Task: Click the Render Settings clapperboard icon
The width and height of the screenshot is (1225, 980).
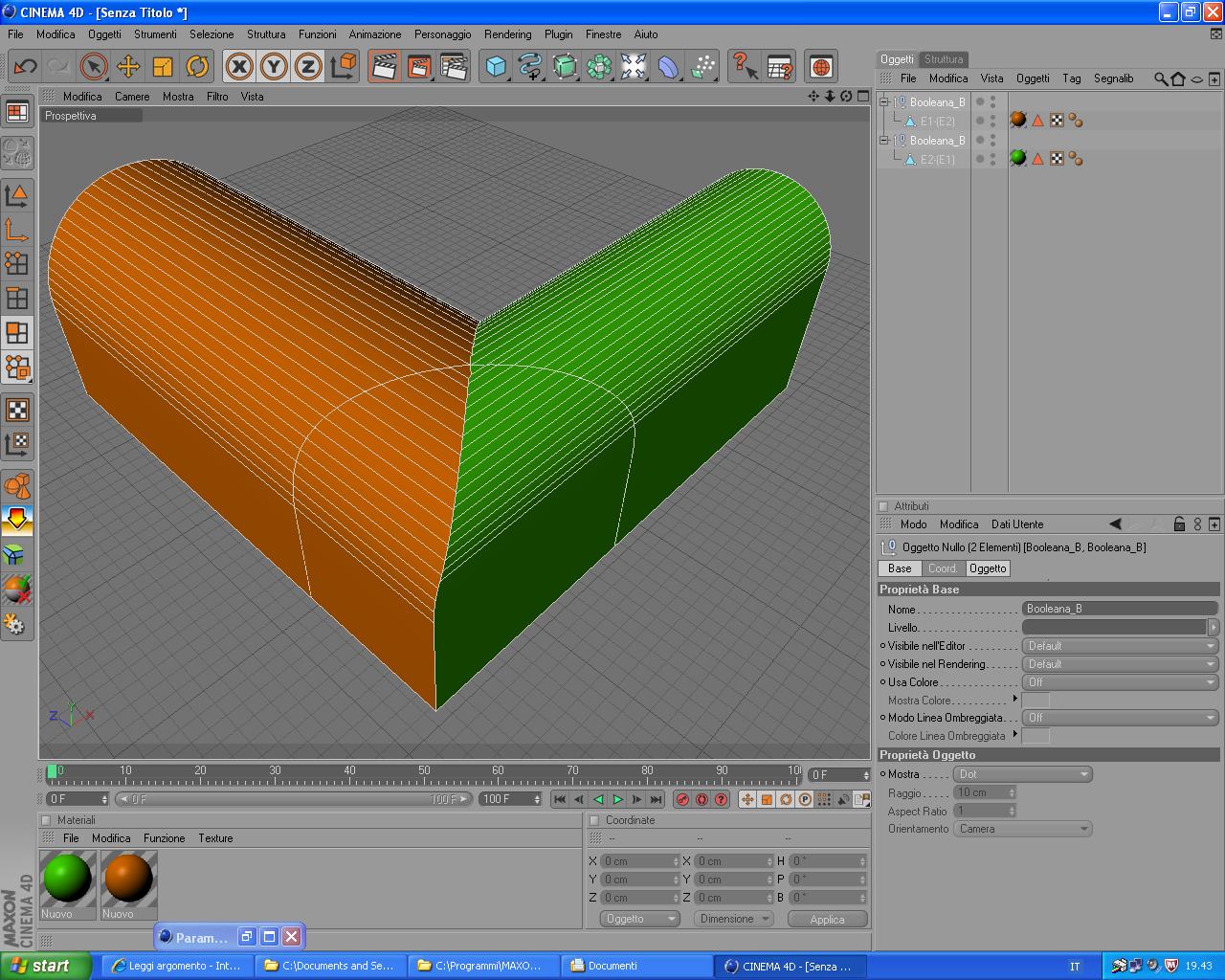Action: coord(454,66)
